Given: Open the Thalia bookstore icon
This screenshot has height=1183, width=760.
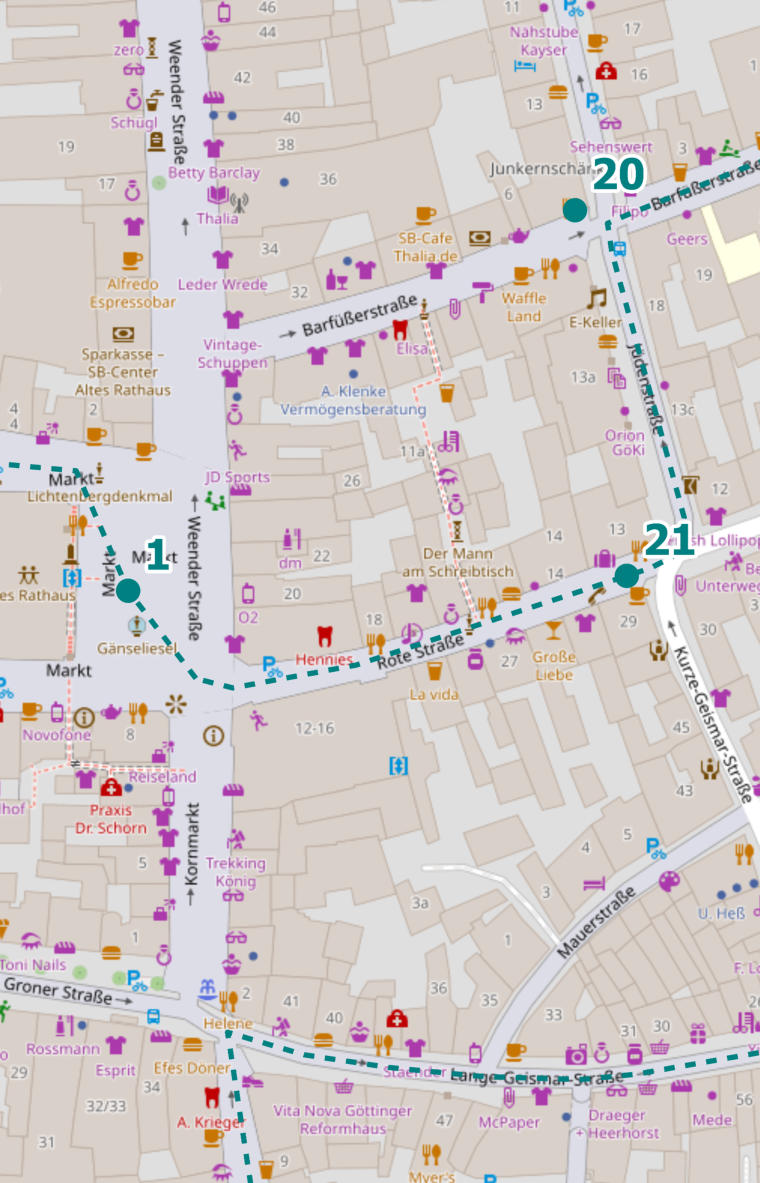Looking at the screenshot, I should coord(219,195).
